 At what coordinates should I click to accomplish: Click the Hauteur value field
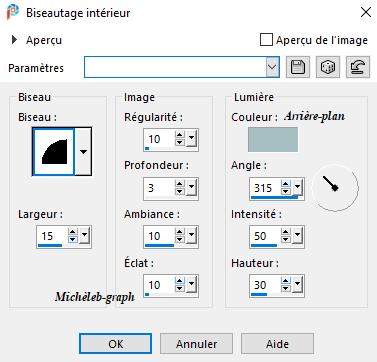[265, 285]
